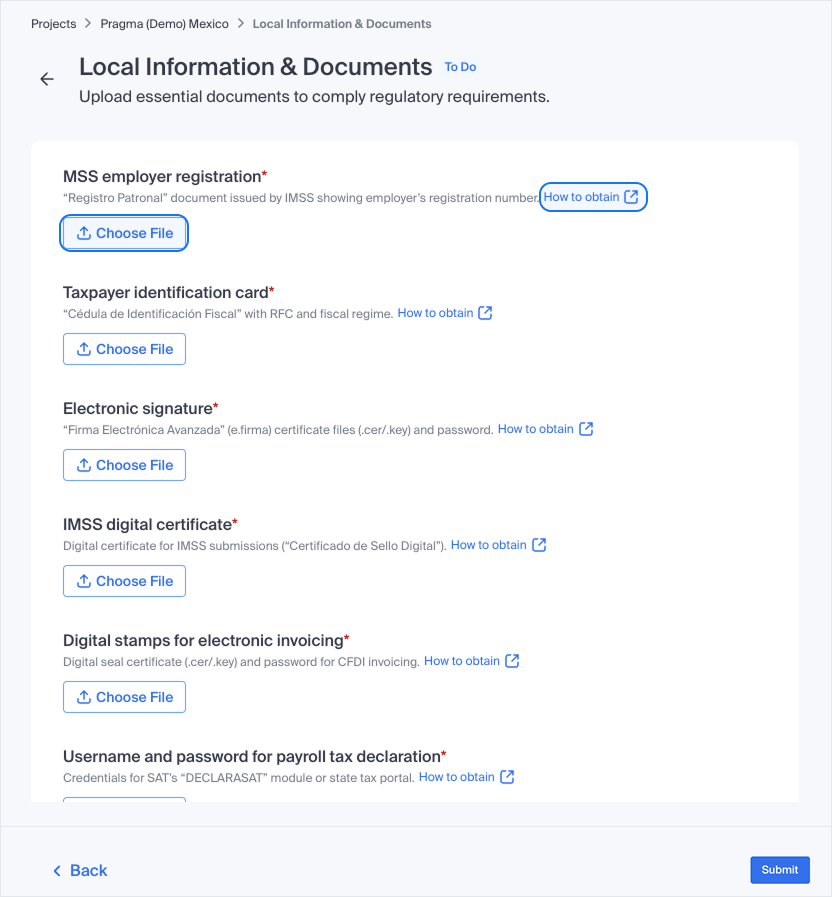Choose File for Taxpayer identification card
Viewport: 832px width, 897px height.
124,349
